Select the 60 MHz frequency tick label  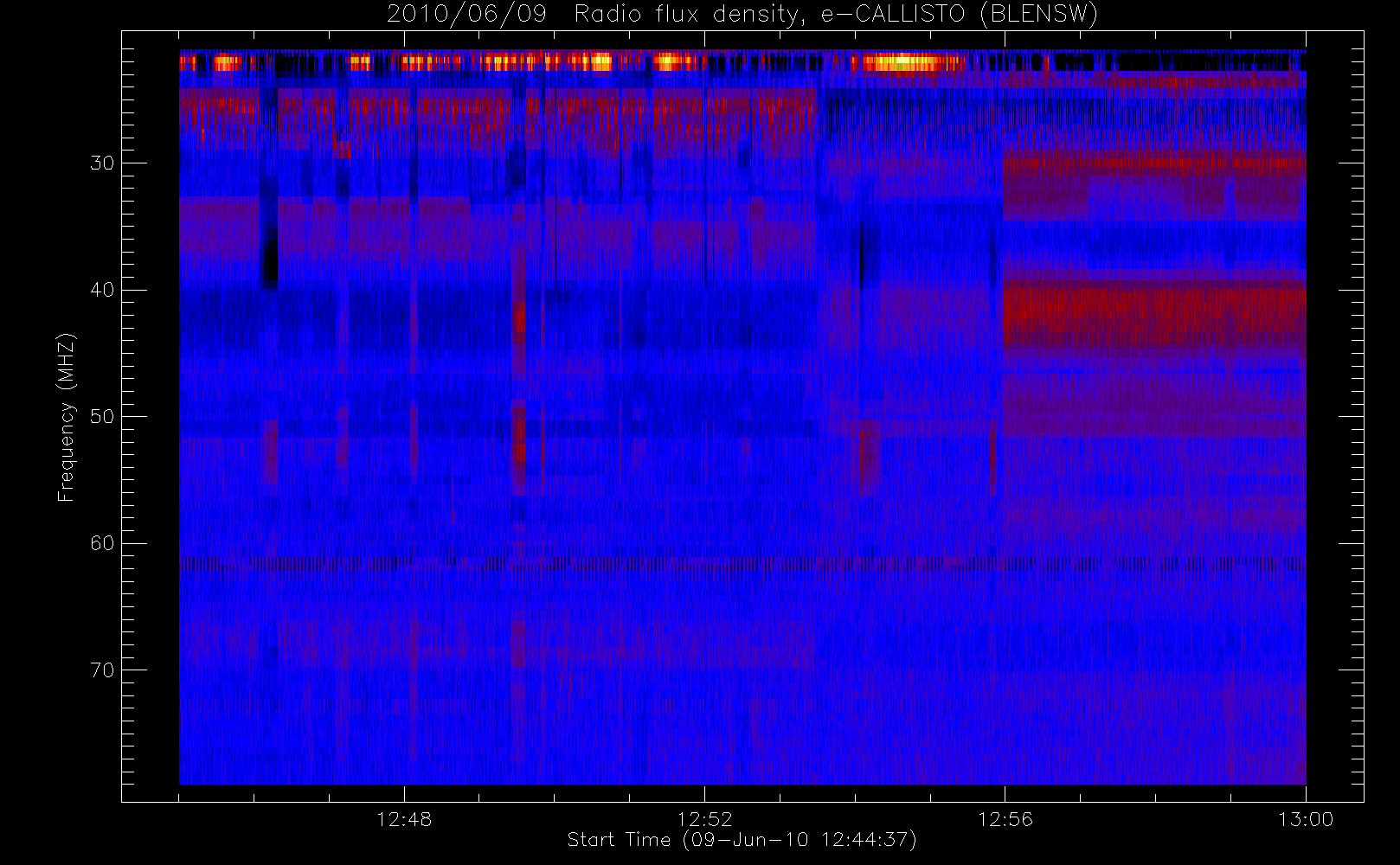102,543
